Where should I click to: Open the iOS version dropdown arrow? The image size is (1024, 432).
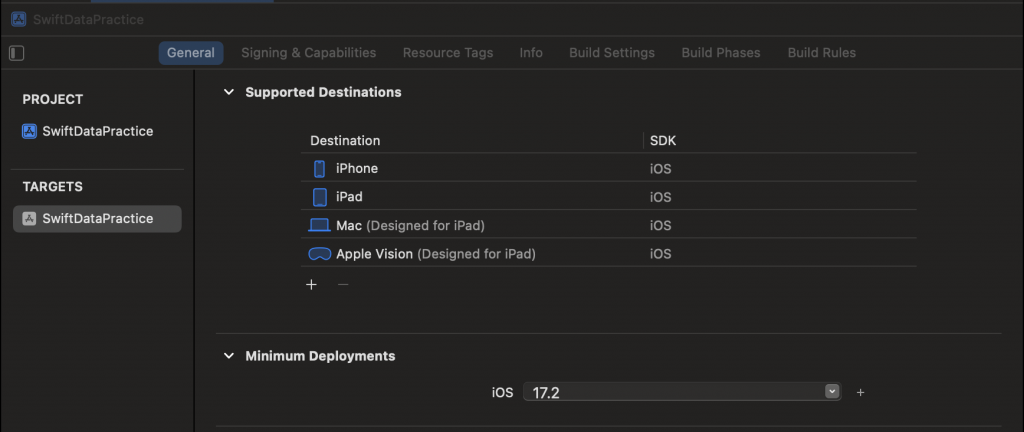click(832, 392)
